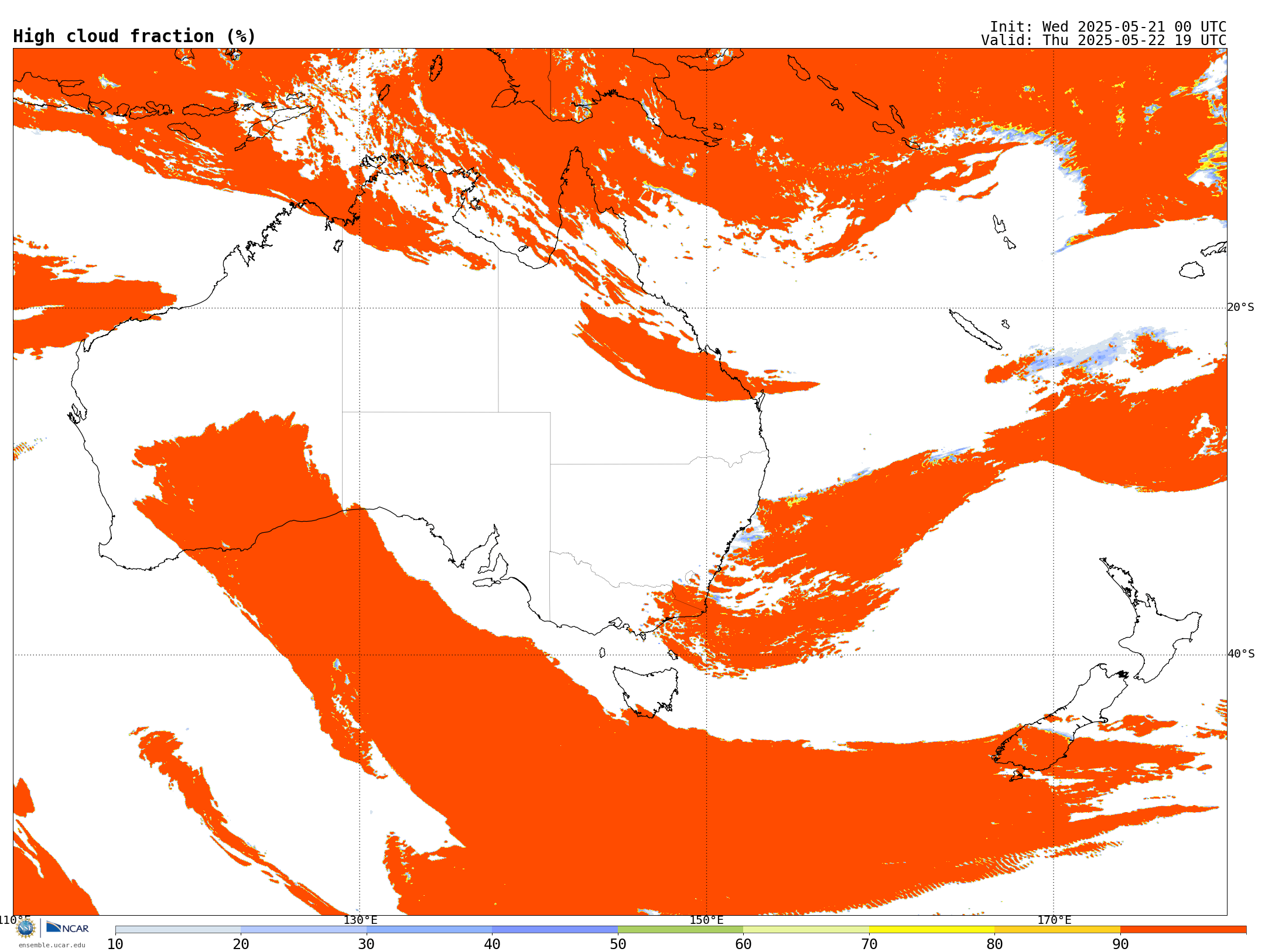
Task: Pick the 40–50 periwinkle colorbar segment
Action: pos(555,930)
